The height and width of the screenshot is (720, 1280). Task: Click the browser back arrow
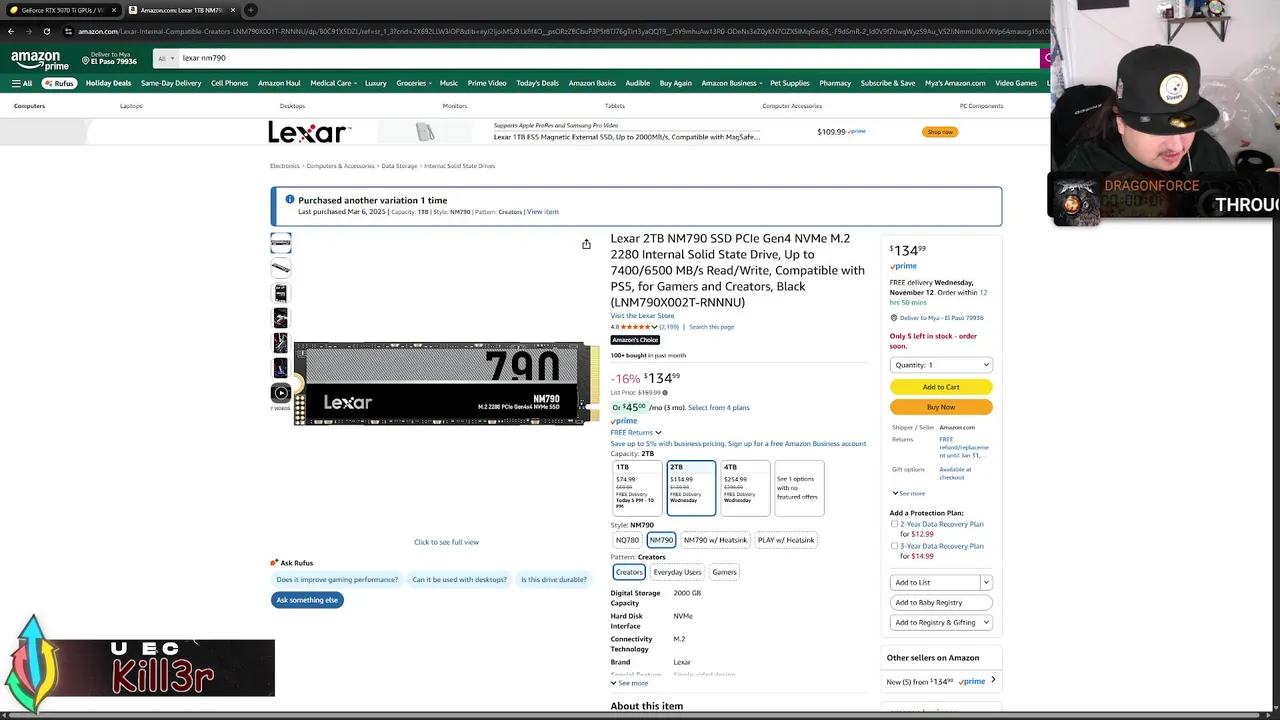11,31
